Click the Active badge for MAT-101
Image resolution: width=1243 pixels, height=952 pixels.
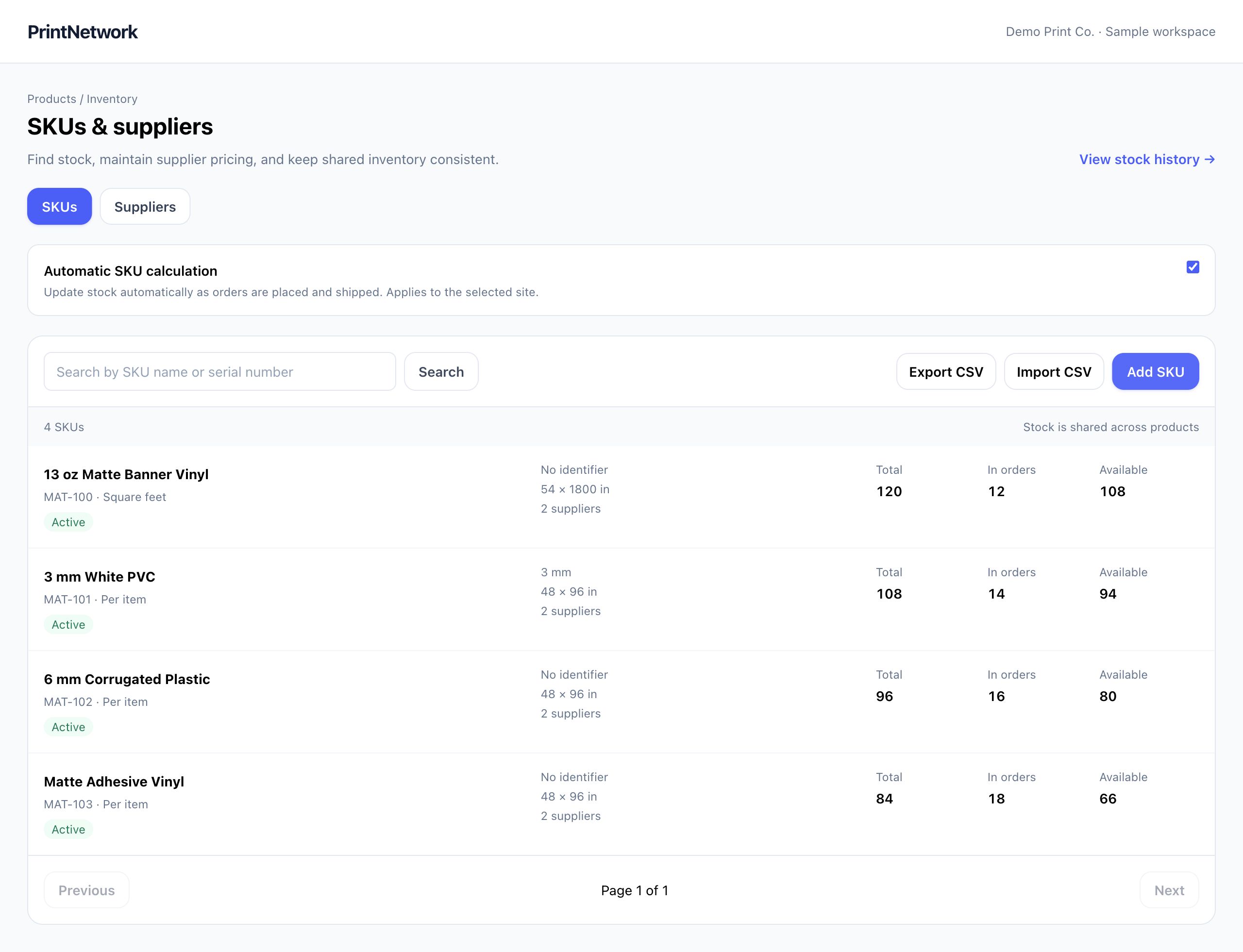pos(68,625)
